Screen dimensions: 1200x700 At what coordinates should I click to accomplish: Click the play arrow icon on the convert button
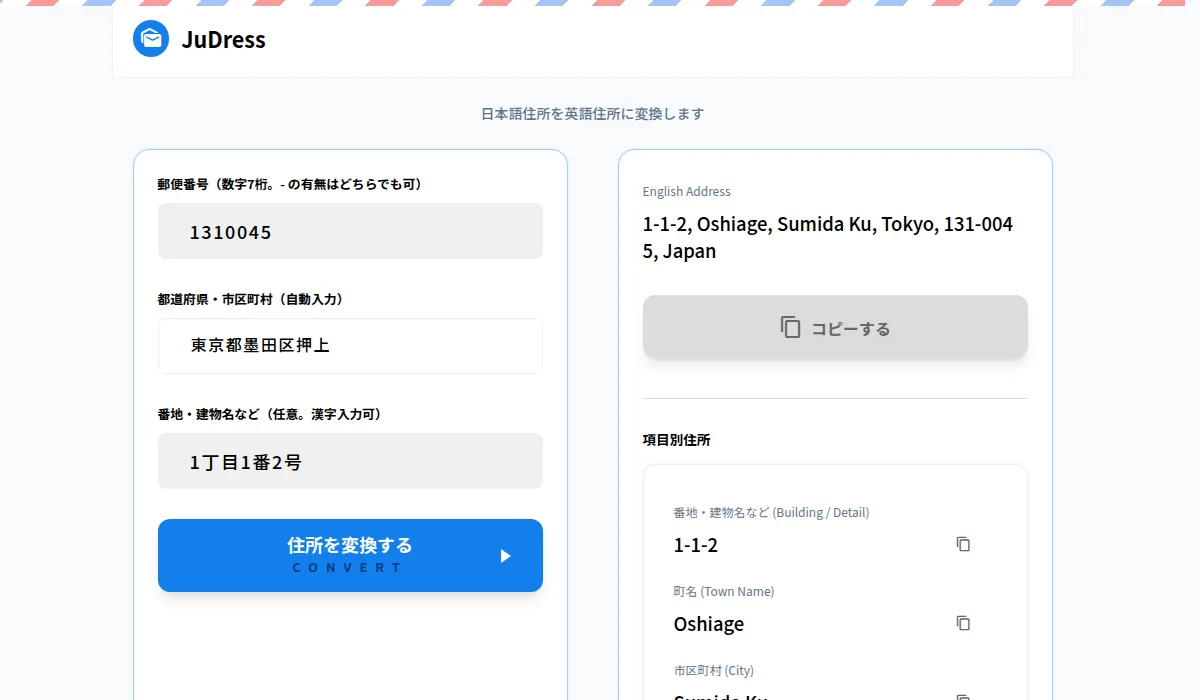505,556
